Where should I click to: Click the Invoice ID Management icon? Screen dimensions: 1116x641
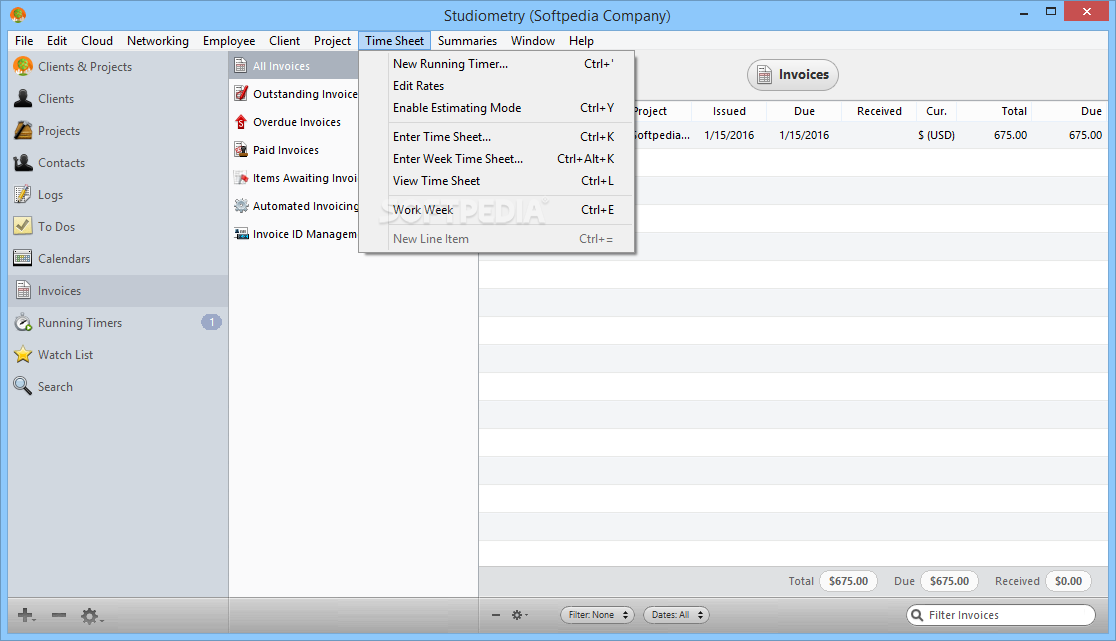[241, 233]
